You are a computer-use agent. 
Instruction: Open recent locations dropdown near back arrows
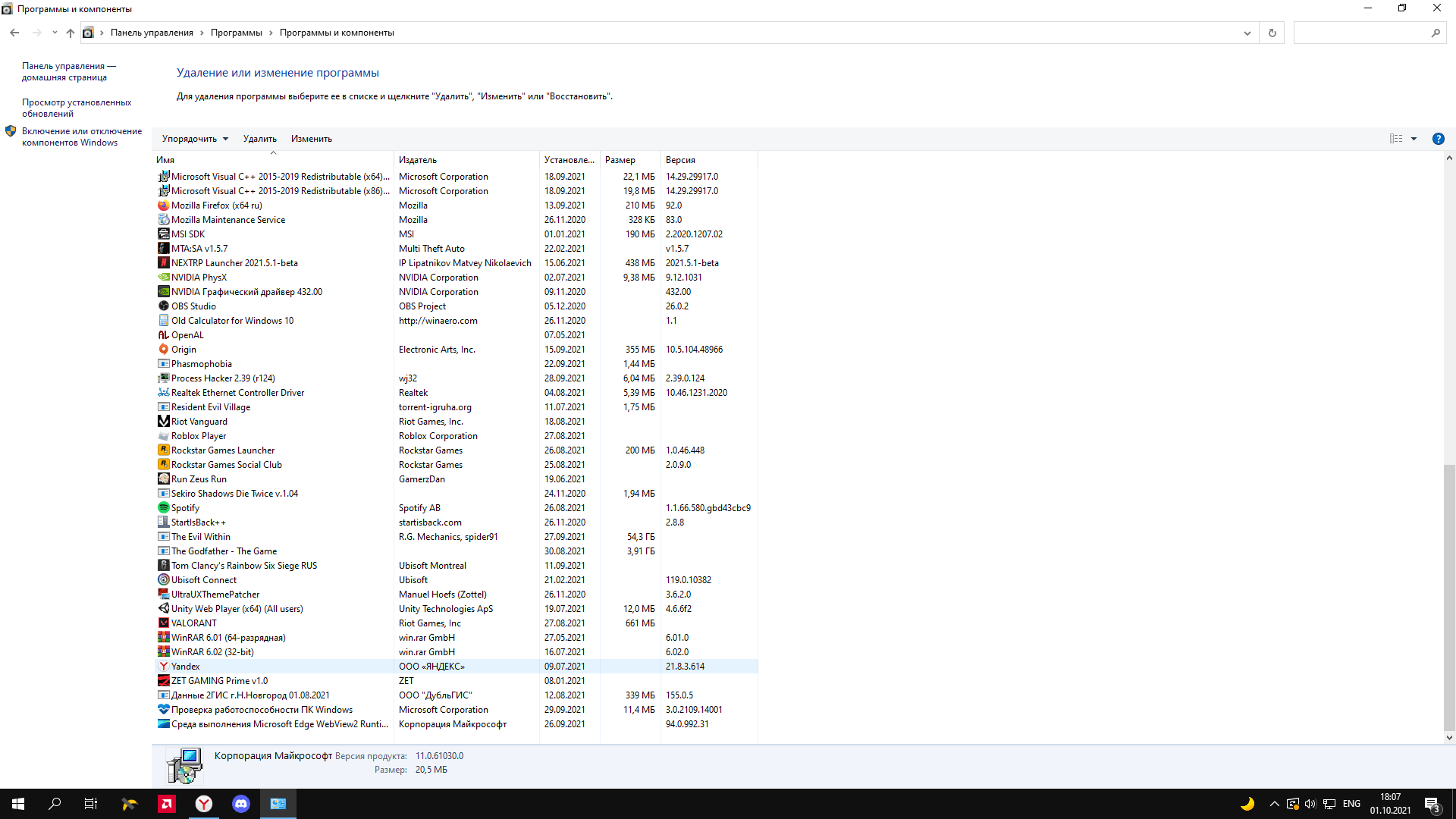(55, 33)
